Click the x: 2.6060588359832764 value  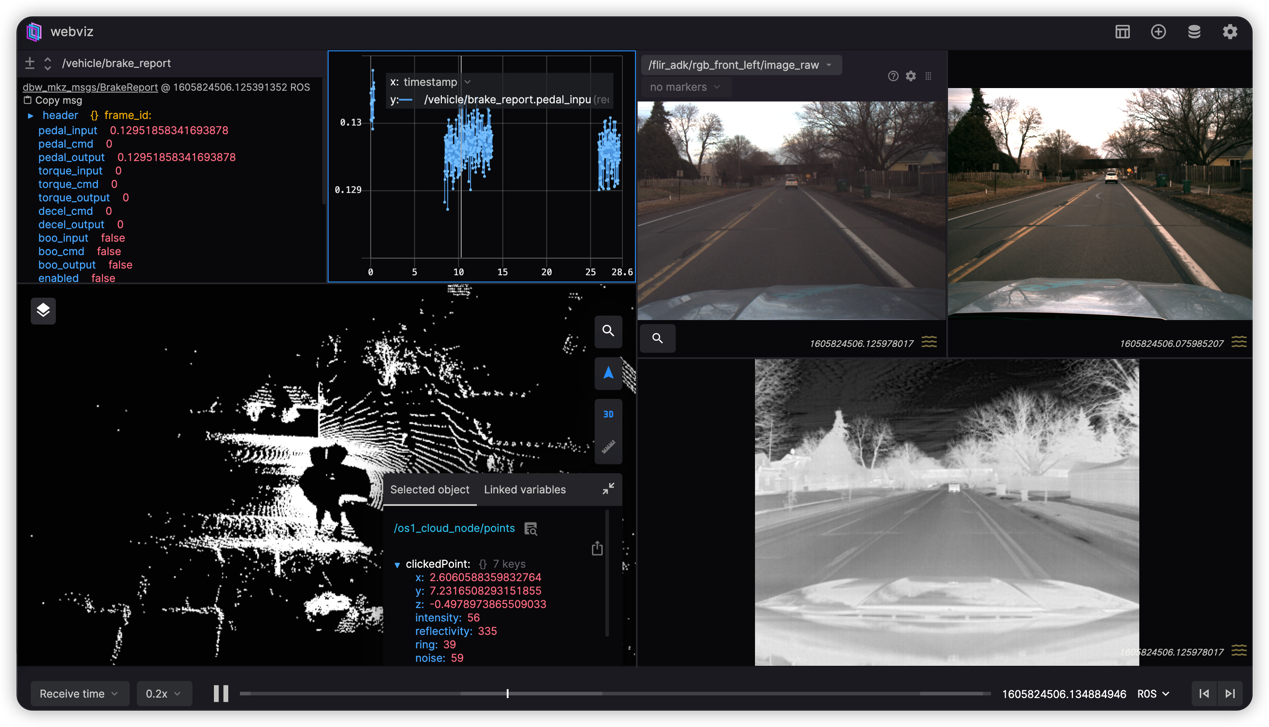pos(485,577)
